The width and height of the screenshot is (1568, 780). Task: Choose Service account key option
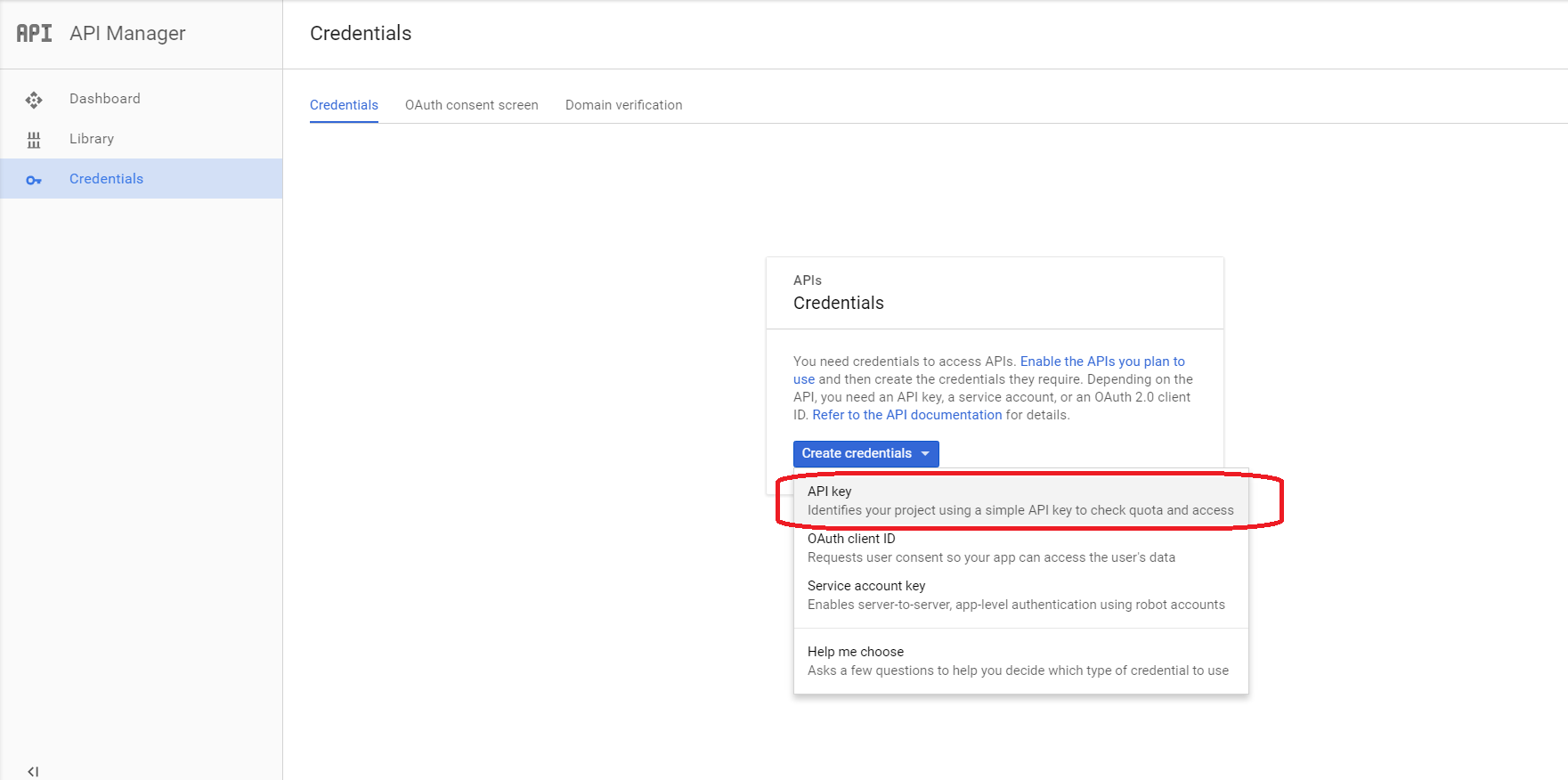click(1020, 595)
